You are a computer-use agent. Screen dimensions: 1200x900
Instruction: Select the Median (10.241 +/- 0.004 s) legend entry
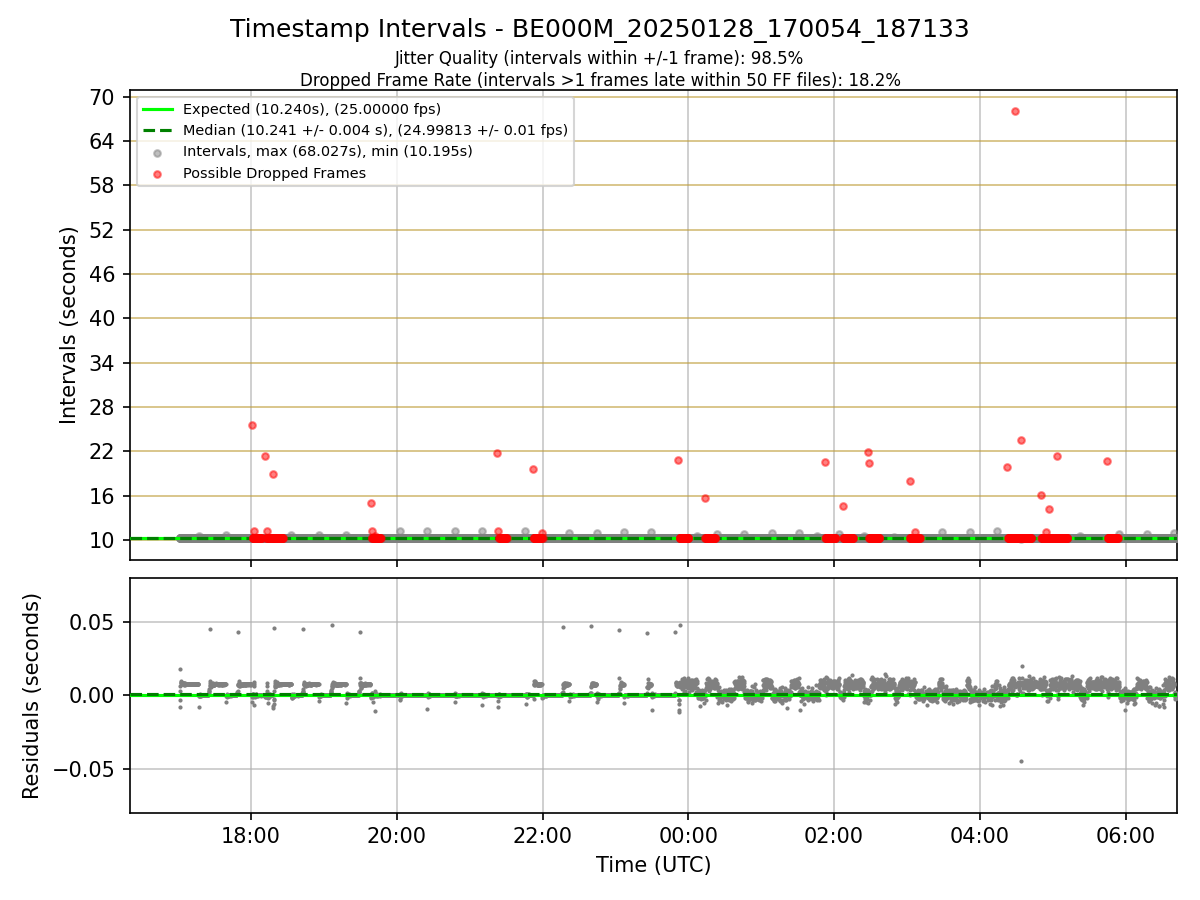pos(375,130)
